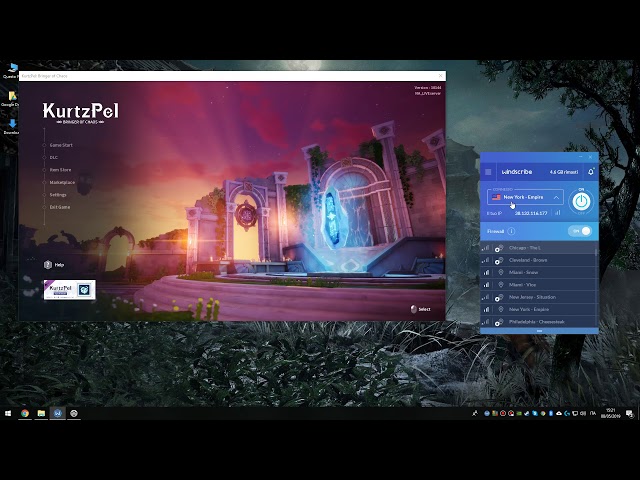This screenshot has width=640, height=480.
Task: Open KurtzPel Help
Action: [54, 265]
